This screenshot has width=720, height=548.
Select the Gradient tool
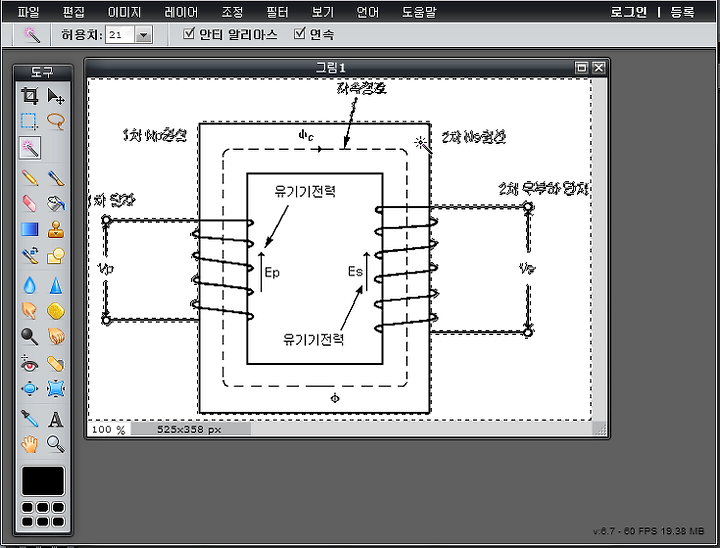(x=29, y=229)
